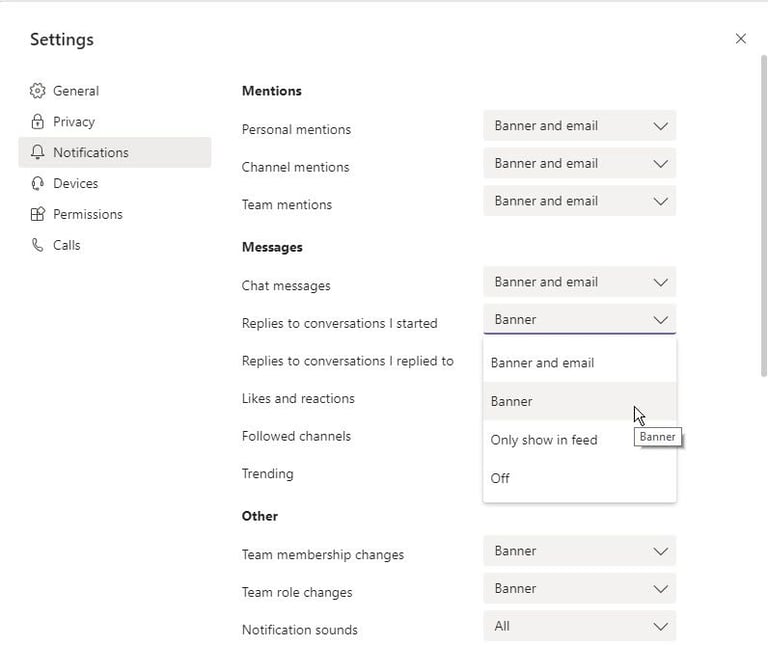Image resolution: width=768 pixels, height=645 pixels.
Task: Expand the Team role changes dropdown
Action: coord(579,589)
